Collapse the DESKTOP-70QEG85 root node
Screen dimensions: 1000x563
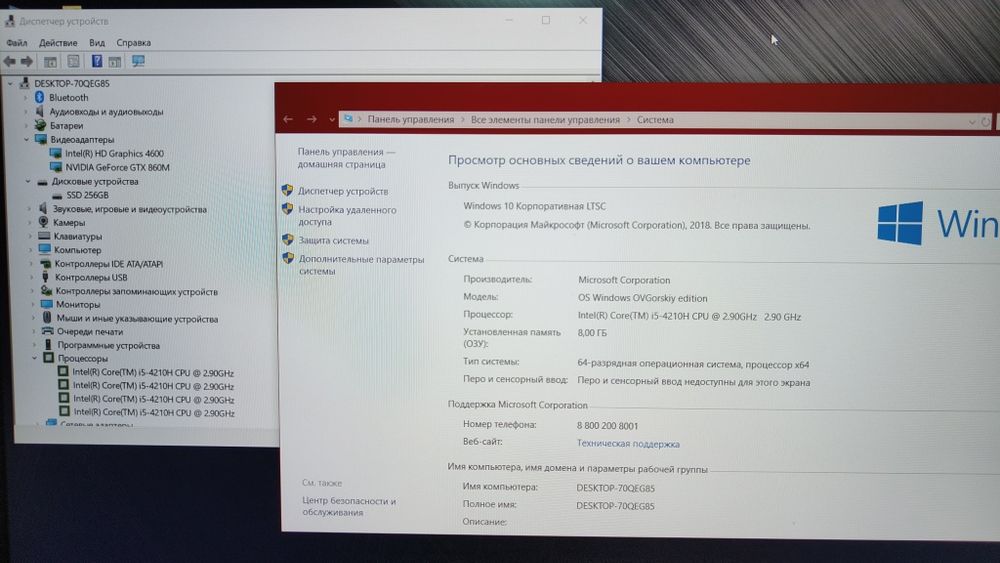[x=10, y=84]
